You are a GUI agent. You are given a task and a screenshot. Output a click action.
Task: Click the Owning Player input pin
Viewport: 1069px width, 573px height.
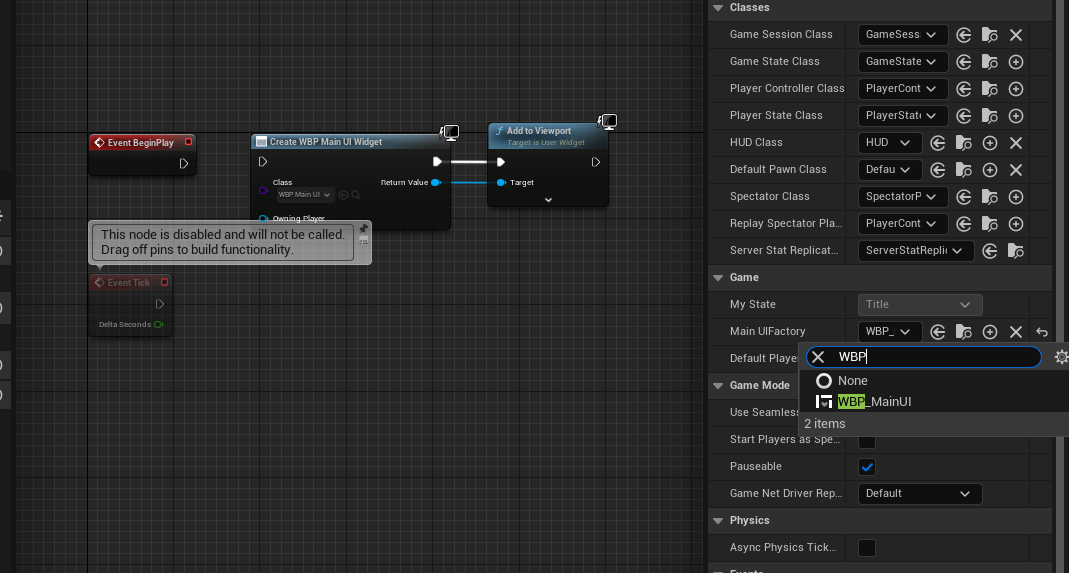(263, 219)
